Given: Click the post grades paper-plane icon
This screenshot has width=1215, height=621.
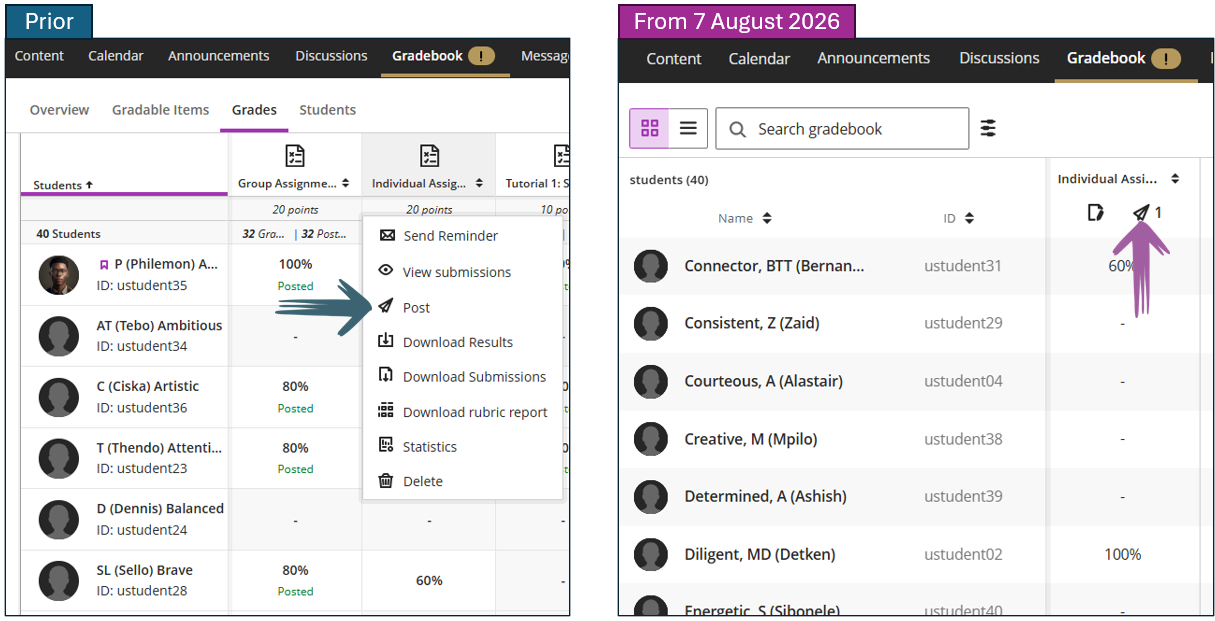Looking at the screenshot, I should [x=1141, y=212].
